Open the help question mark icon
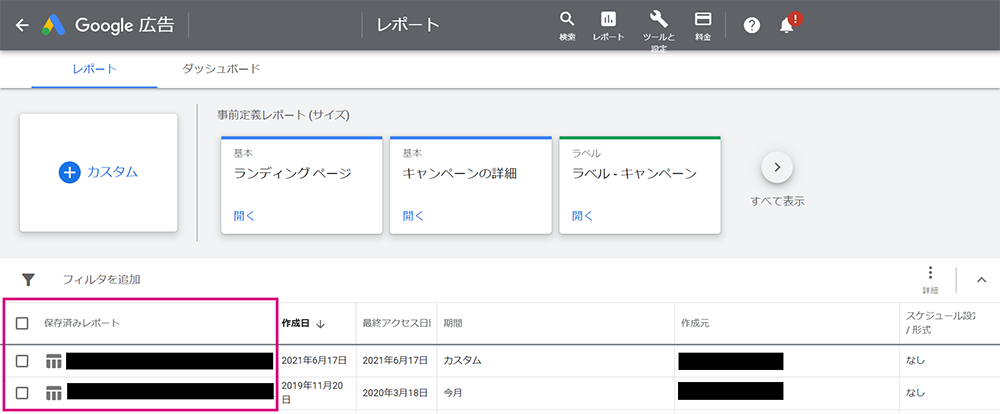The width and height of the screenshot is (1000, 414). pyautogui.click(x=752, y=26)
